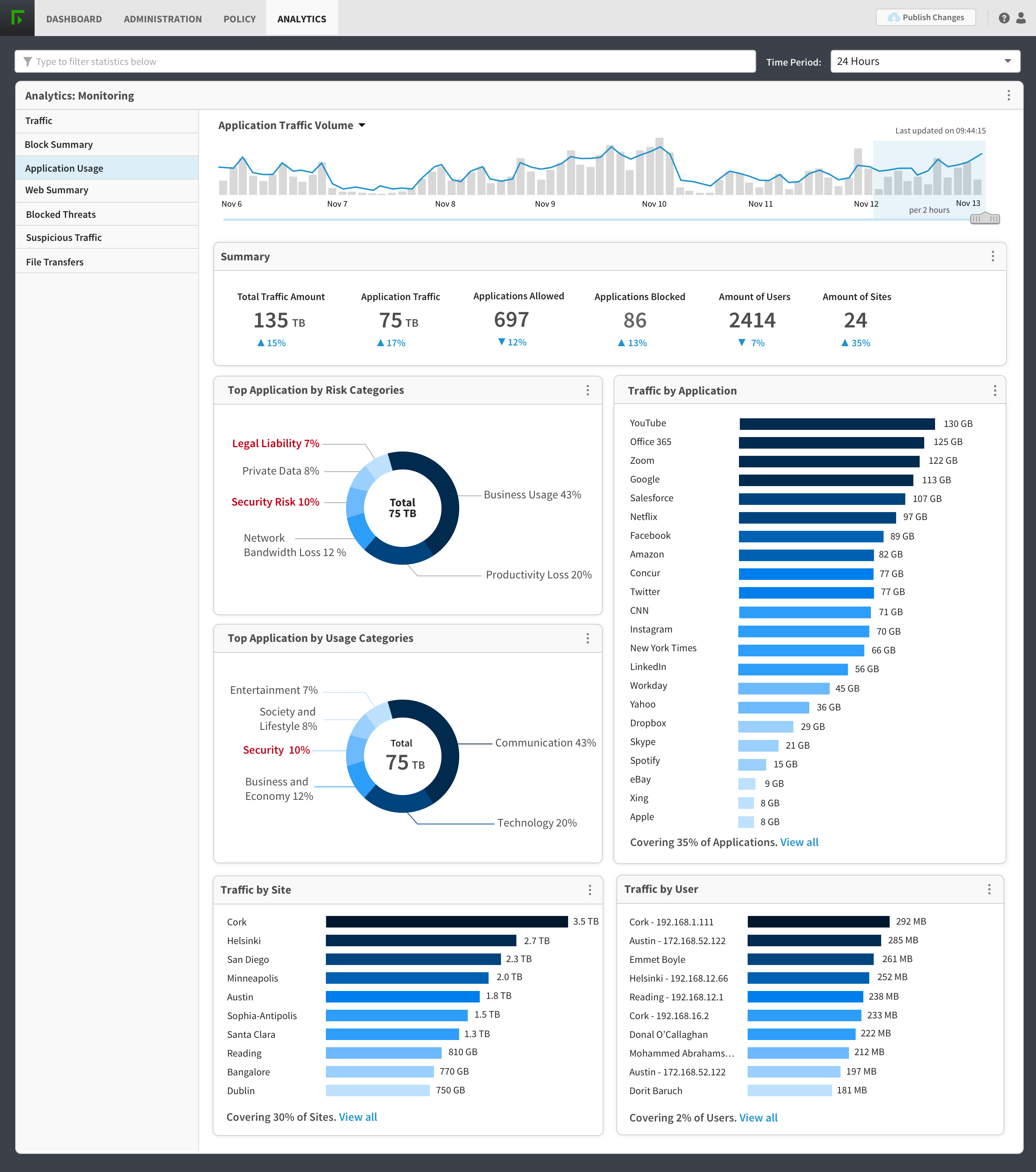
Task: Open Web Summary sidebar item
Action: click(x=107, y=190)
